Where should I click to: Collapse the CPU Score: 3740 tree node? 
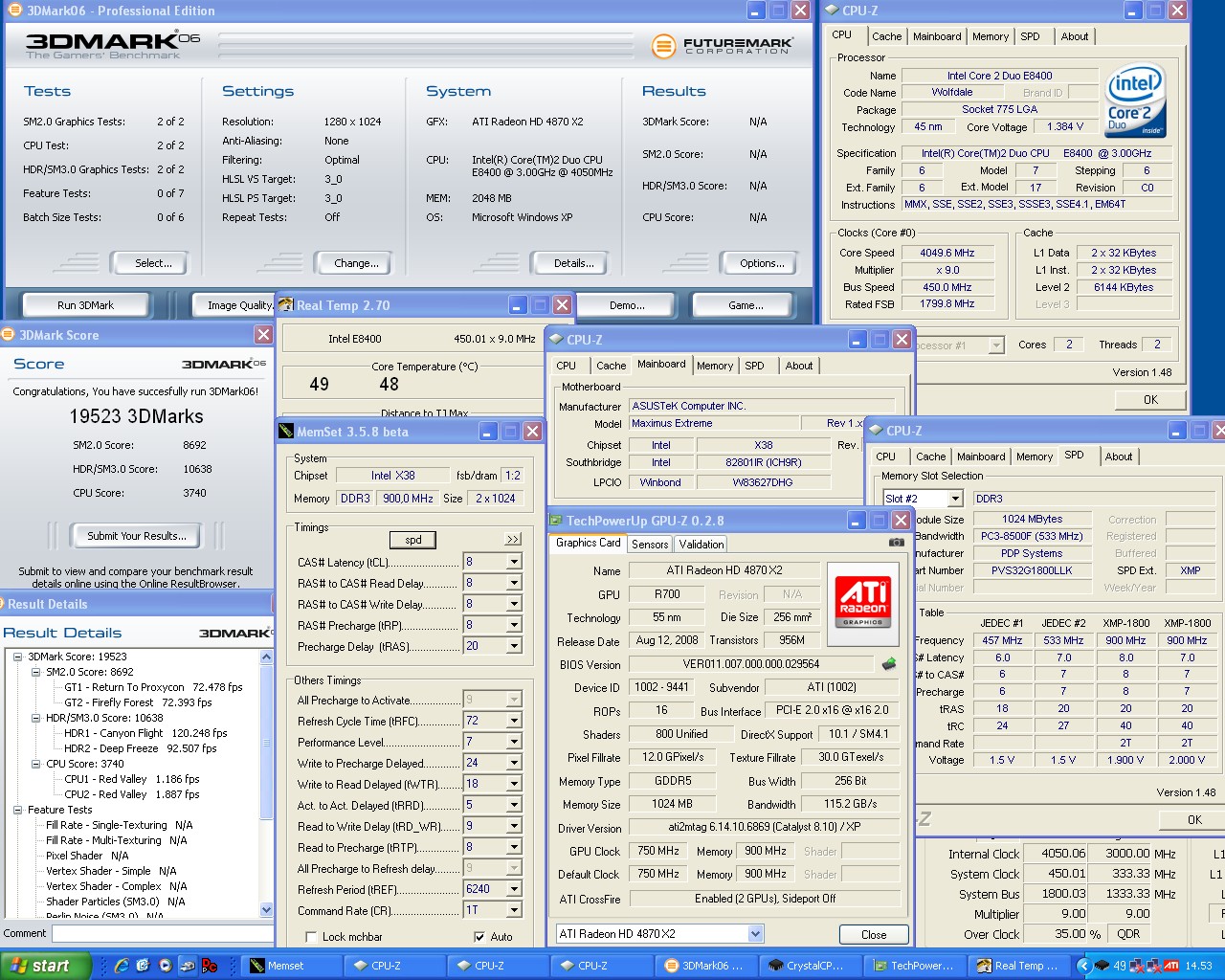coord(36,764)
